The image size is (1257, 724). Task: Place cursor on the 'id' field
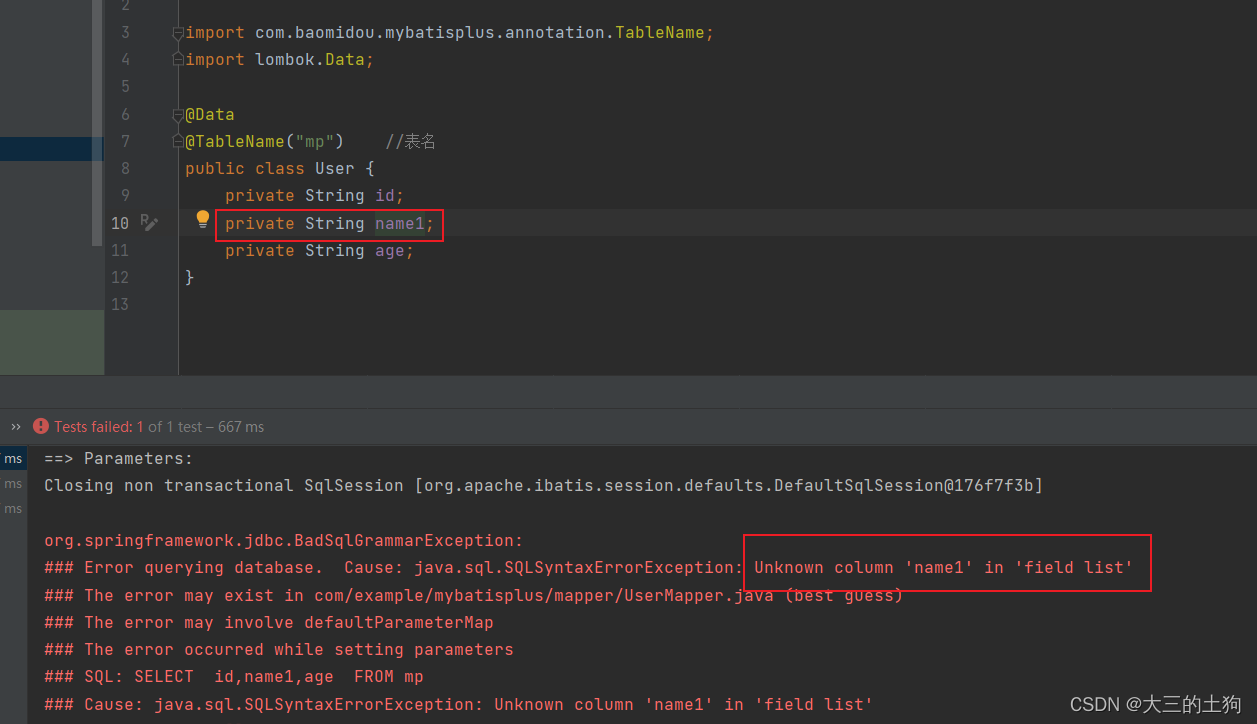pos(385,195)
